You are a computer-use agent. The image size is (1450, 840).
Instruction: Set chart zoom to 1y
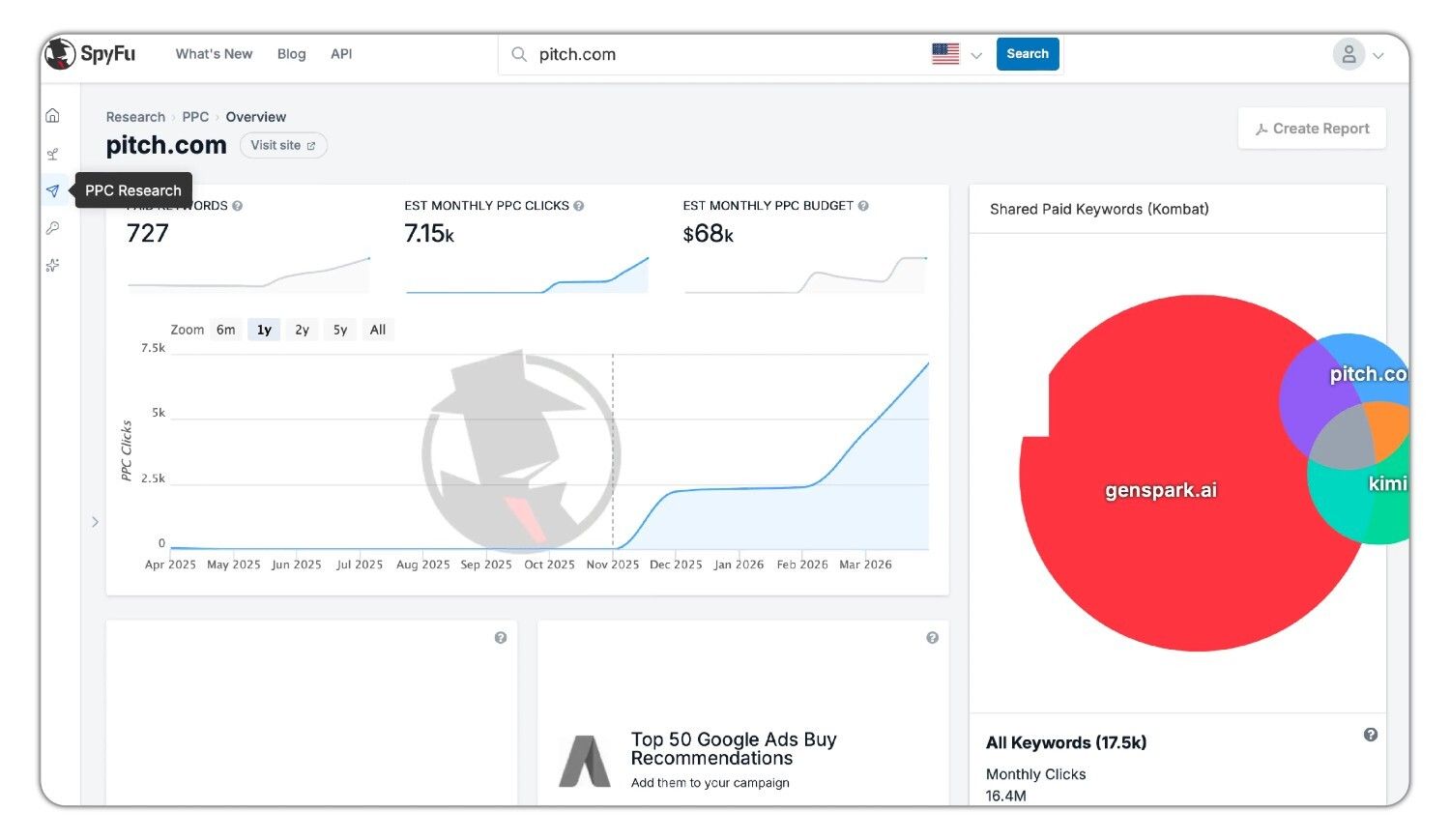[x=264, y=330]
